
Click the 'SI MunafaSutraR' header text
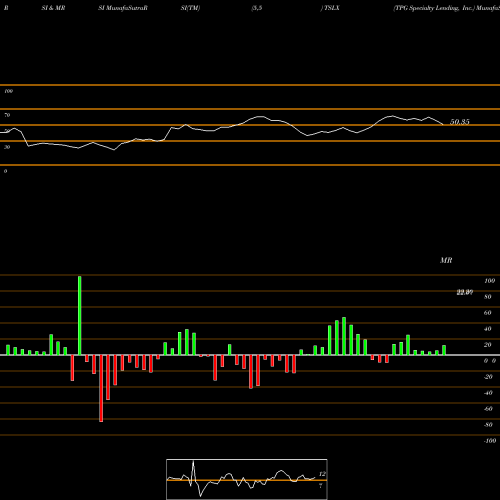click(x=123, y=8)
